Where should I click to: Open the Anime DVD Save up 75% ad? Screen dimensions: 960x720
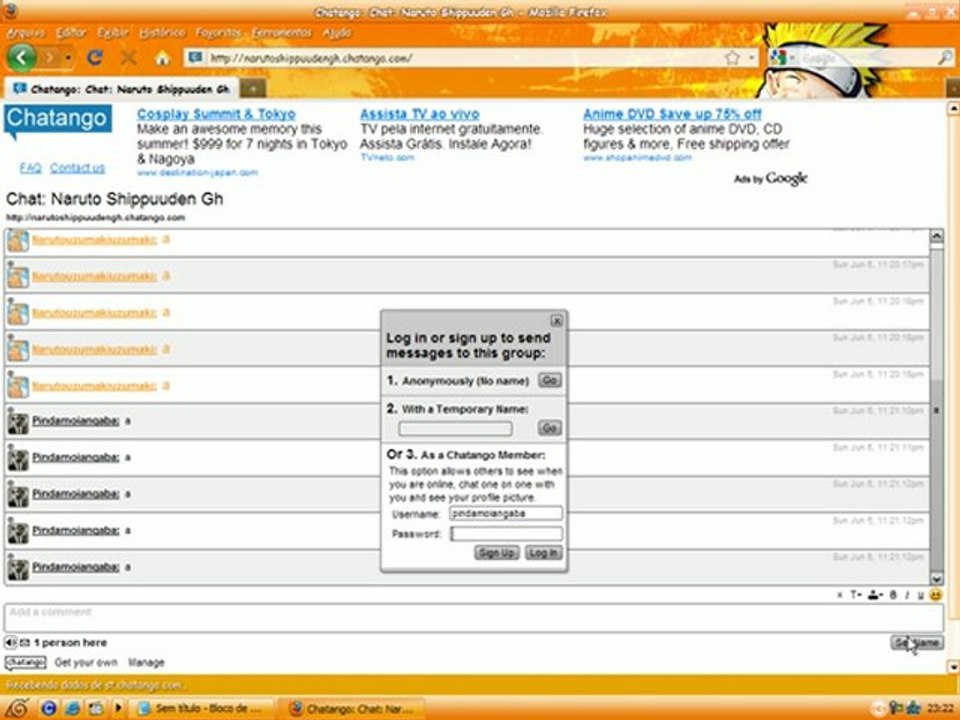(672, 114)
